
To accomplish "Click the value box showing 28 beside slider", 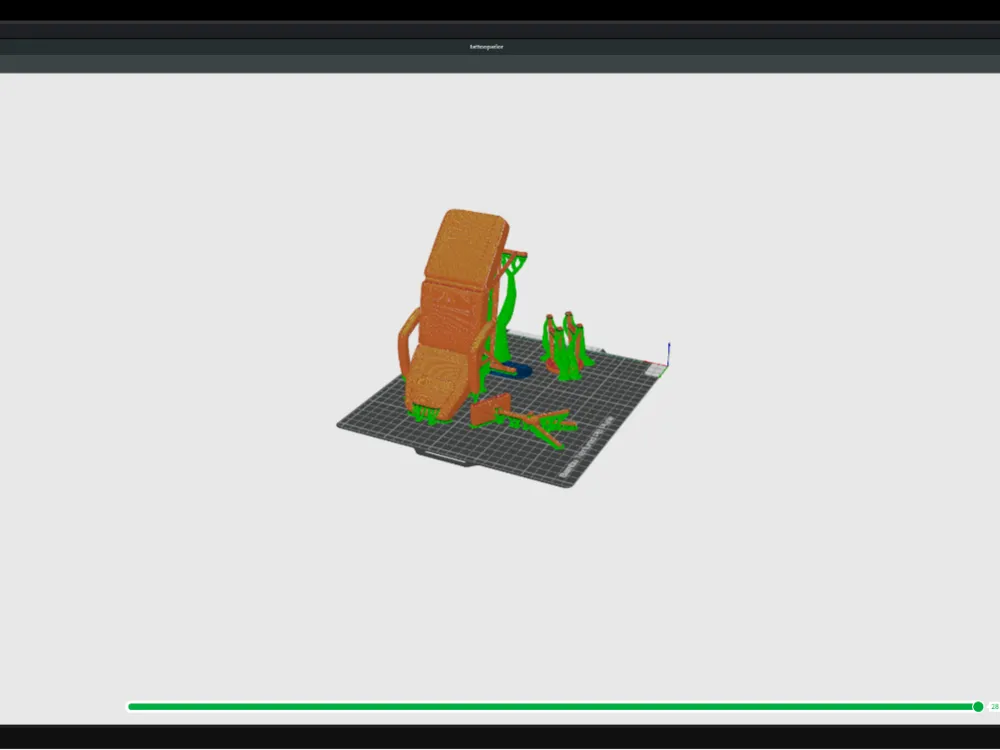I will coord(994,707).
